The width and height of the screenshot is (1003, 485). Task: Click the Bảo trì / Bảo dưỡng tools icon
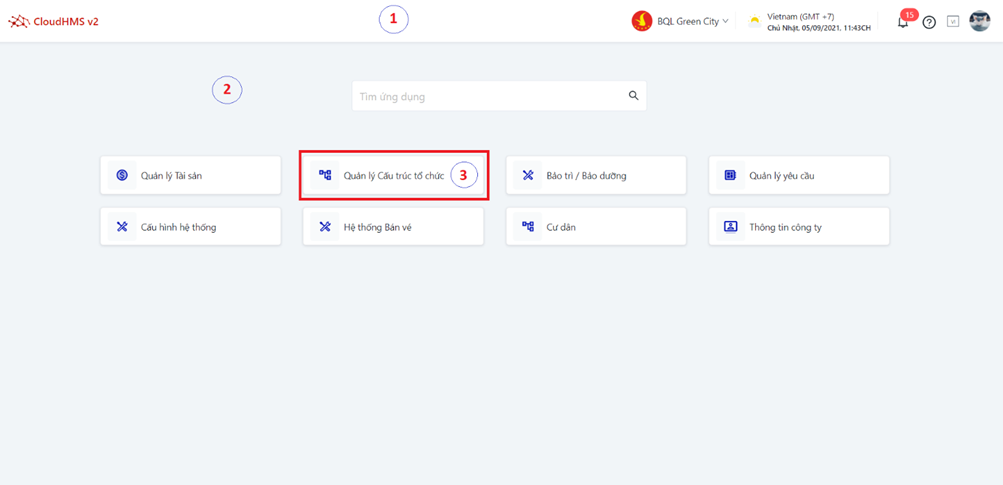(x=528, y=175)
